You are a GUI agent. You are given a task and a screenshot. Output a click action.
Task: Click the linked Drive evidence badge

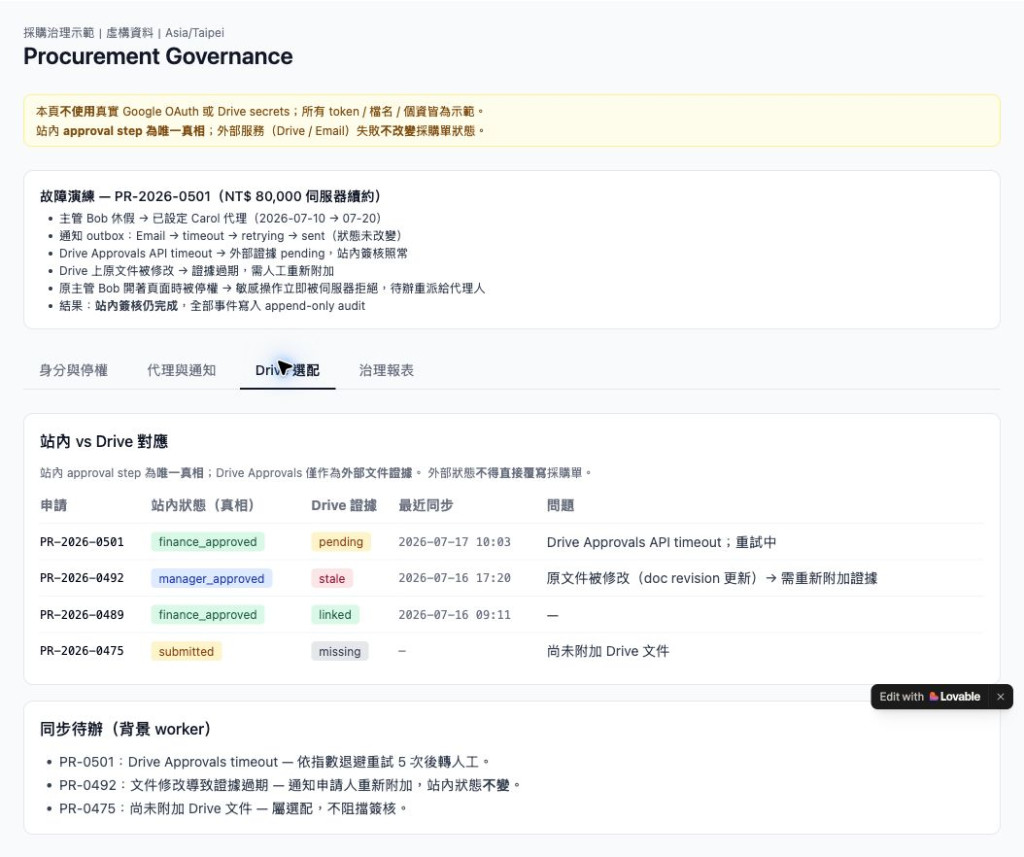pos(335,615)
